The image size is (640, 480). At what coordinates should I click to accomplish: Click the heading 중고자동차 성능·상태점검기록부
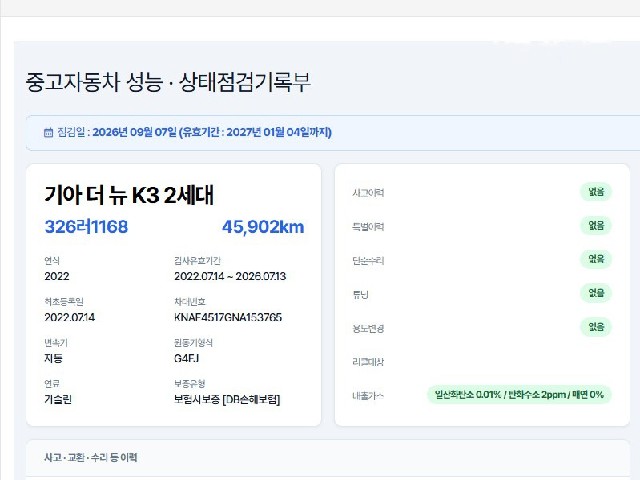click(168, 82)
